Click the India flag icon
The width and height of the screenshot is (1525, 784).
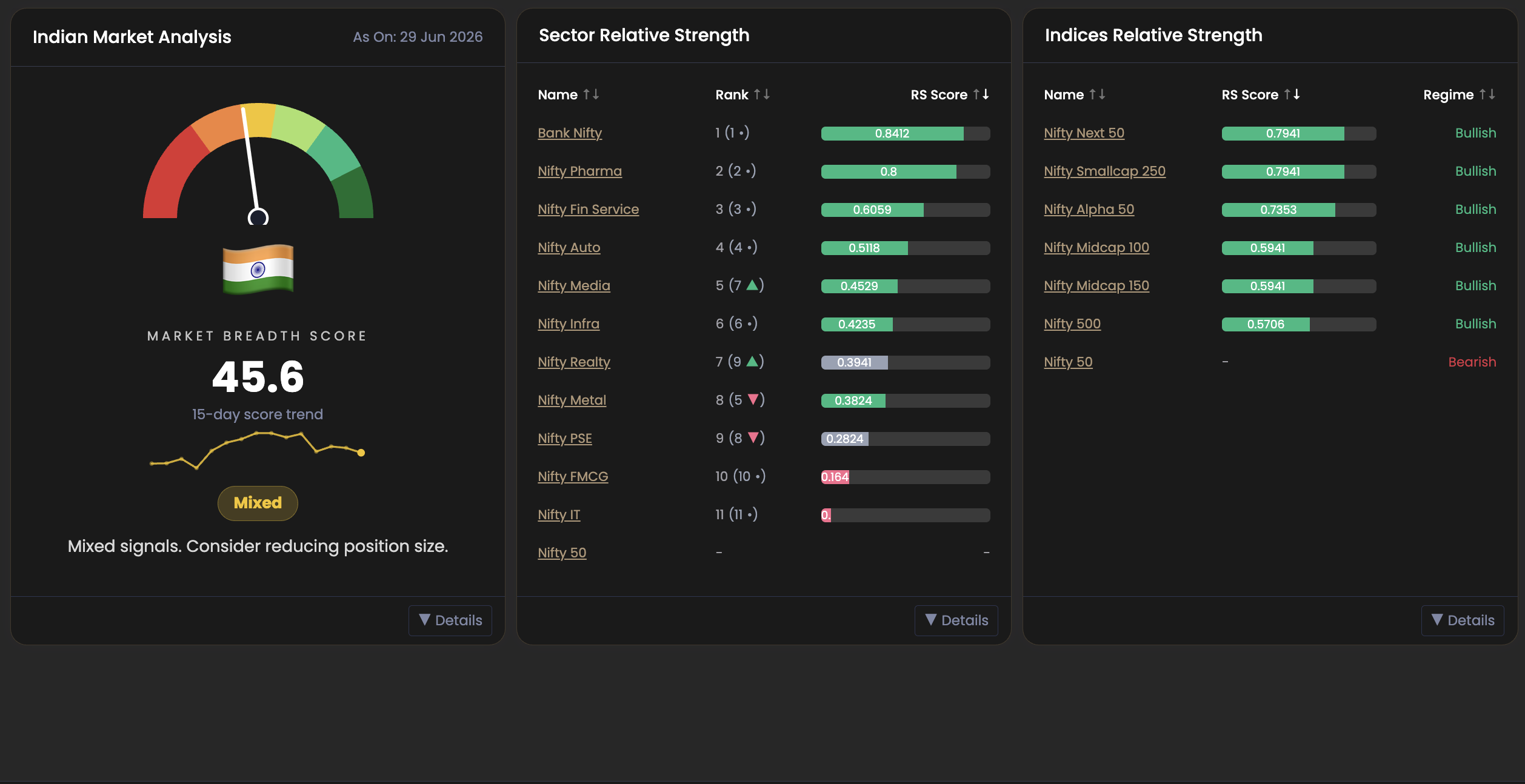[258, 269]
